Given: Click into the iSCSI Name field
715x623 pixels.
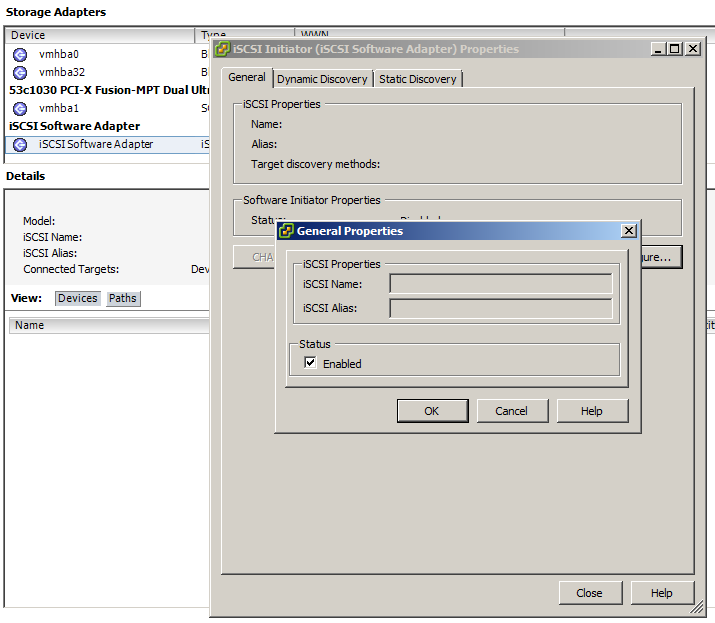Looking at the screenshot, I should pos(500,284).
